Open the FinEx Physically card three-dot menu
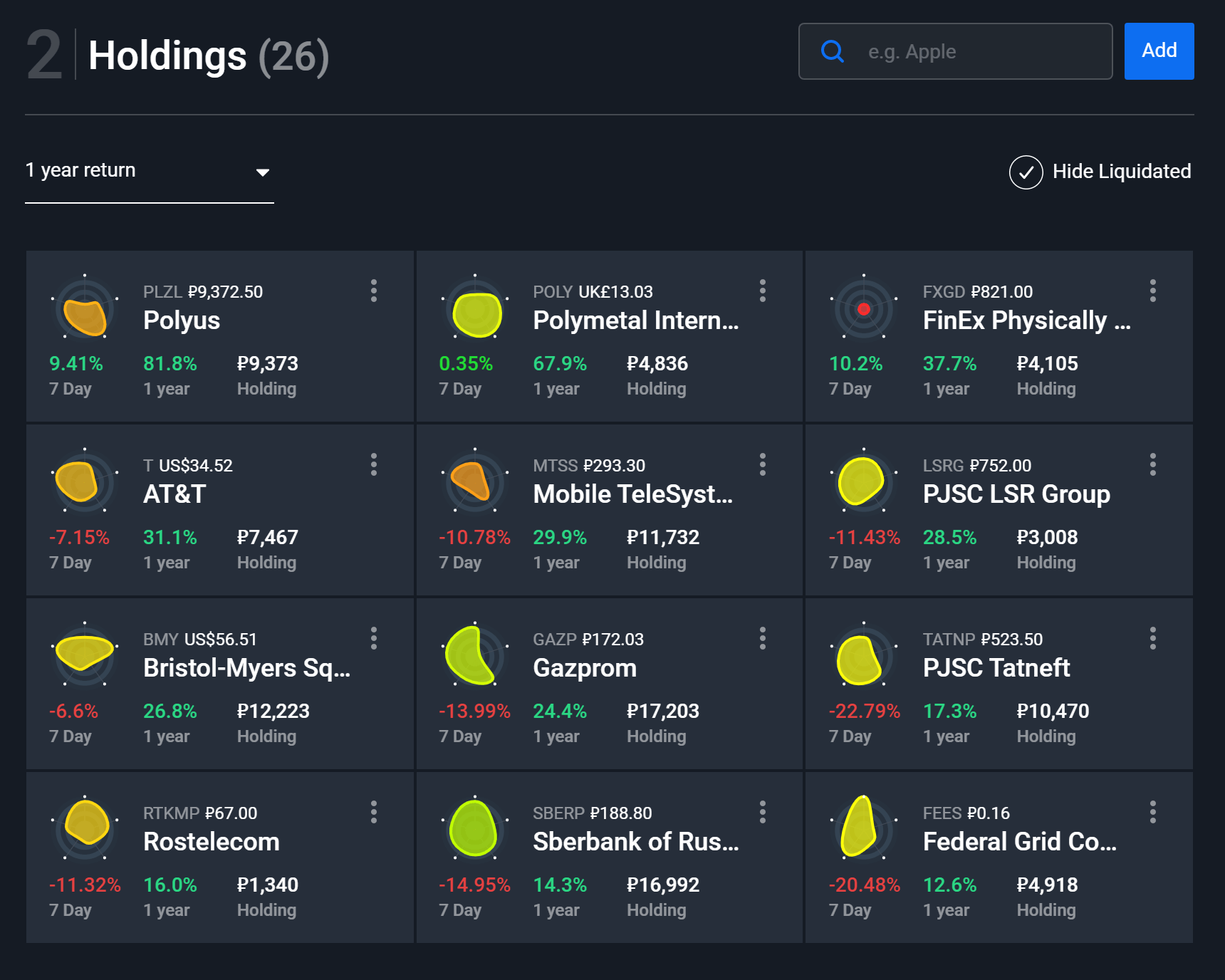The height and width of the screenshot is (980, 1225). pos(1153,291)
